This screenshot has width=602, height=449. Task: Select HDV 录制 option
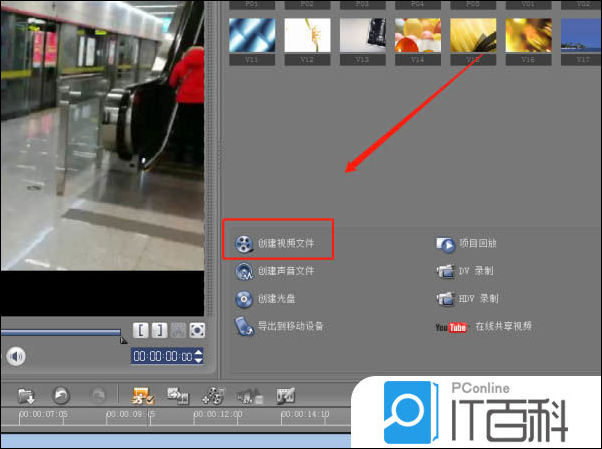click(x=479, y=298)
